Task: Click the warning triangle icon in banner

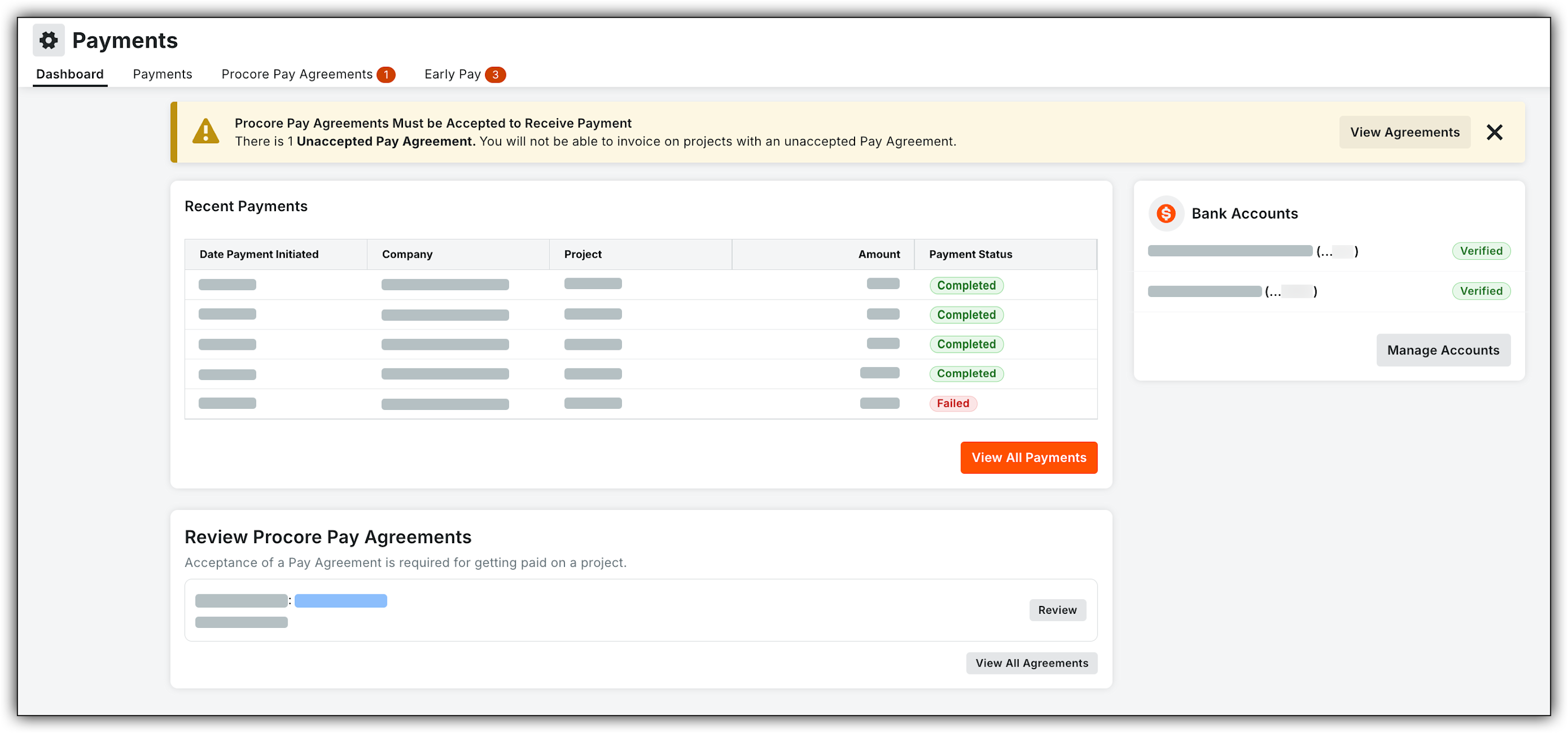Action: pos(206,132)
